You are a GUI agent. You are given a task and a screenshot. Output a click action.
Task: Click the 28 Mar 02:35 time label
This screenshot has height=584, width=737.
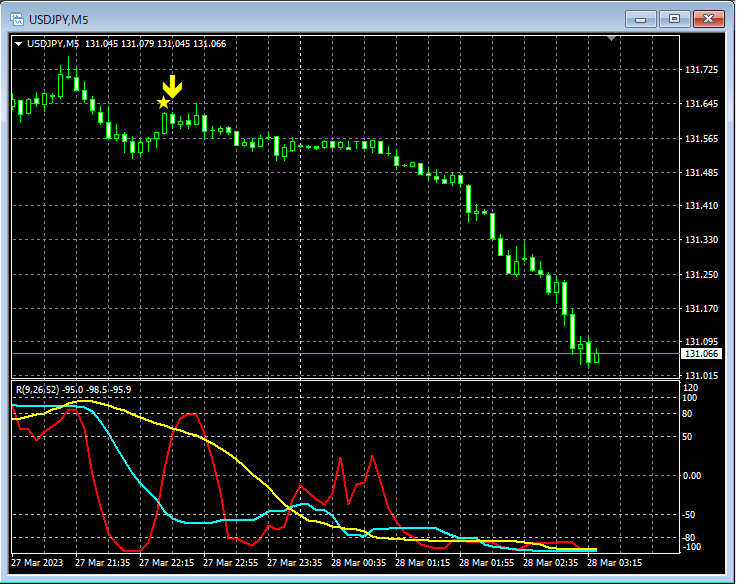coord(550,563)
